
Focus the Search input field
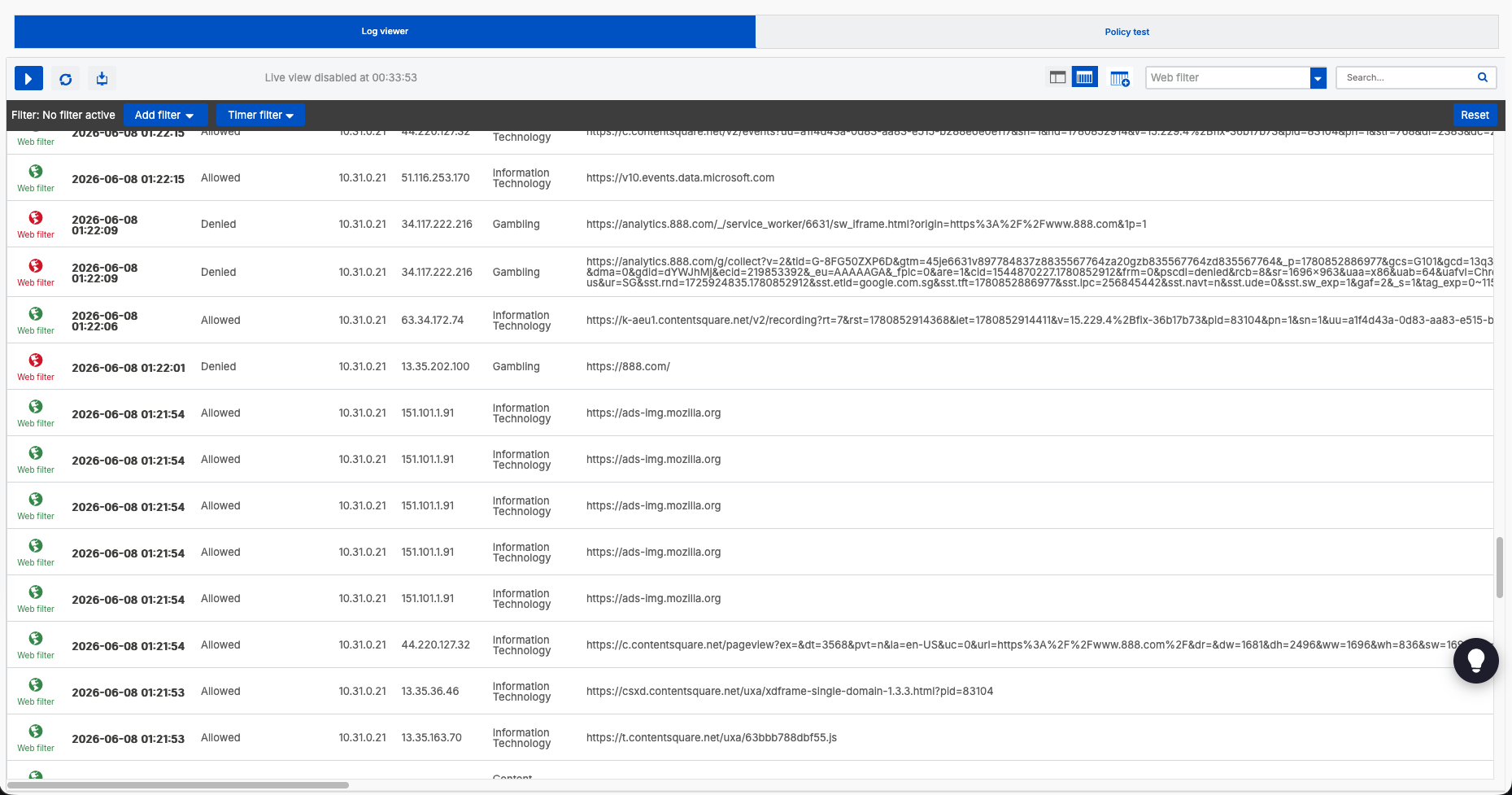tap(1406, 77)
